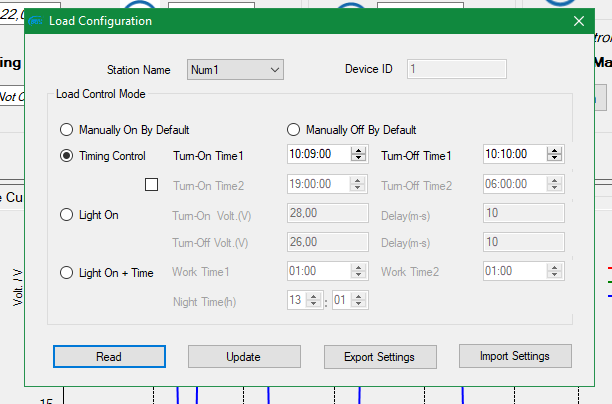This screenshot has width=612, height=404.
Task: Click the Turn-Off Time1 field
Action: coord(513,155)
